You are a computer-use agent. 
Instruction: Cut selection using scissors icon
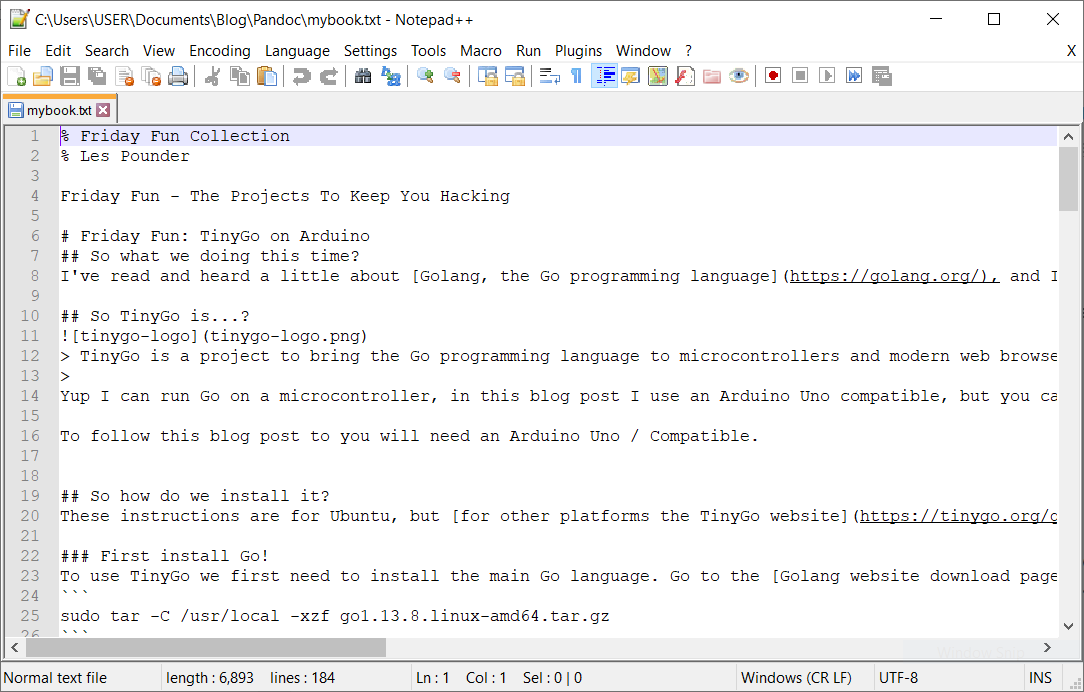212,76
